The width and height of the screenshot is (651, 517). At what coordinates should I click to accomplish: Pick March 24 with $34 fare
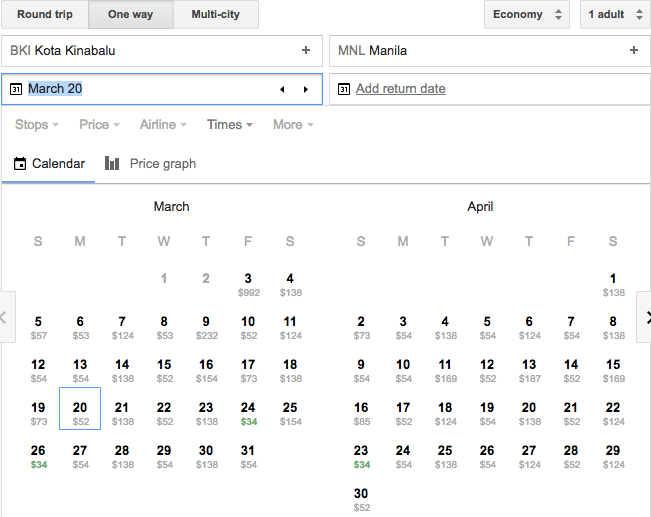[248, 413]
